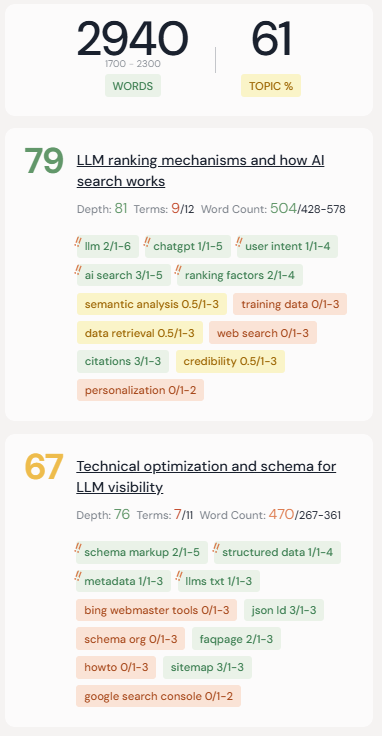Open the Technical optimization and schema link
Image resolution: width=382 pixels, height=736 pixels.
pos(206,476)
